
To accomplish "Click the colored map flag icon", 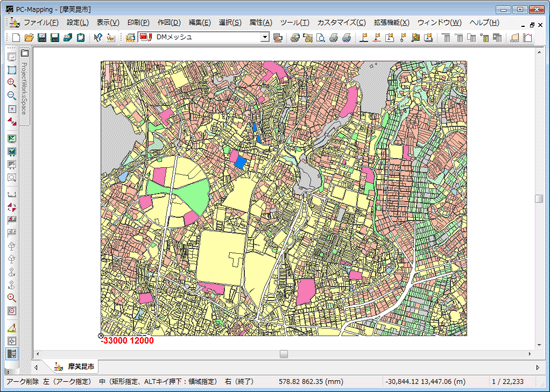I will tap(416, 37).
